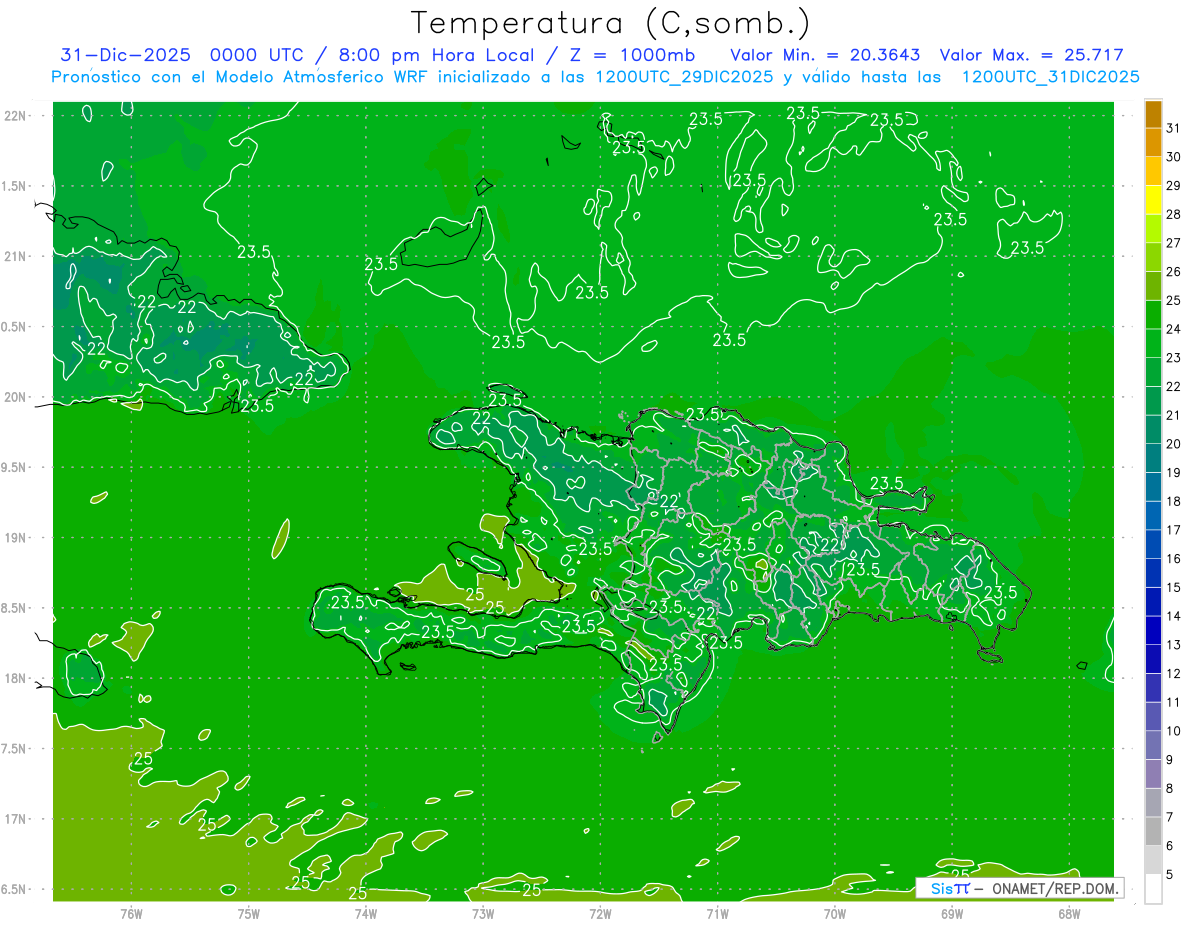Click the "75W" longitude axis label
1200x927 pixels.
coord(249,913)
